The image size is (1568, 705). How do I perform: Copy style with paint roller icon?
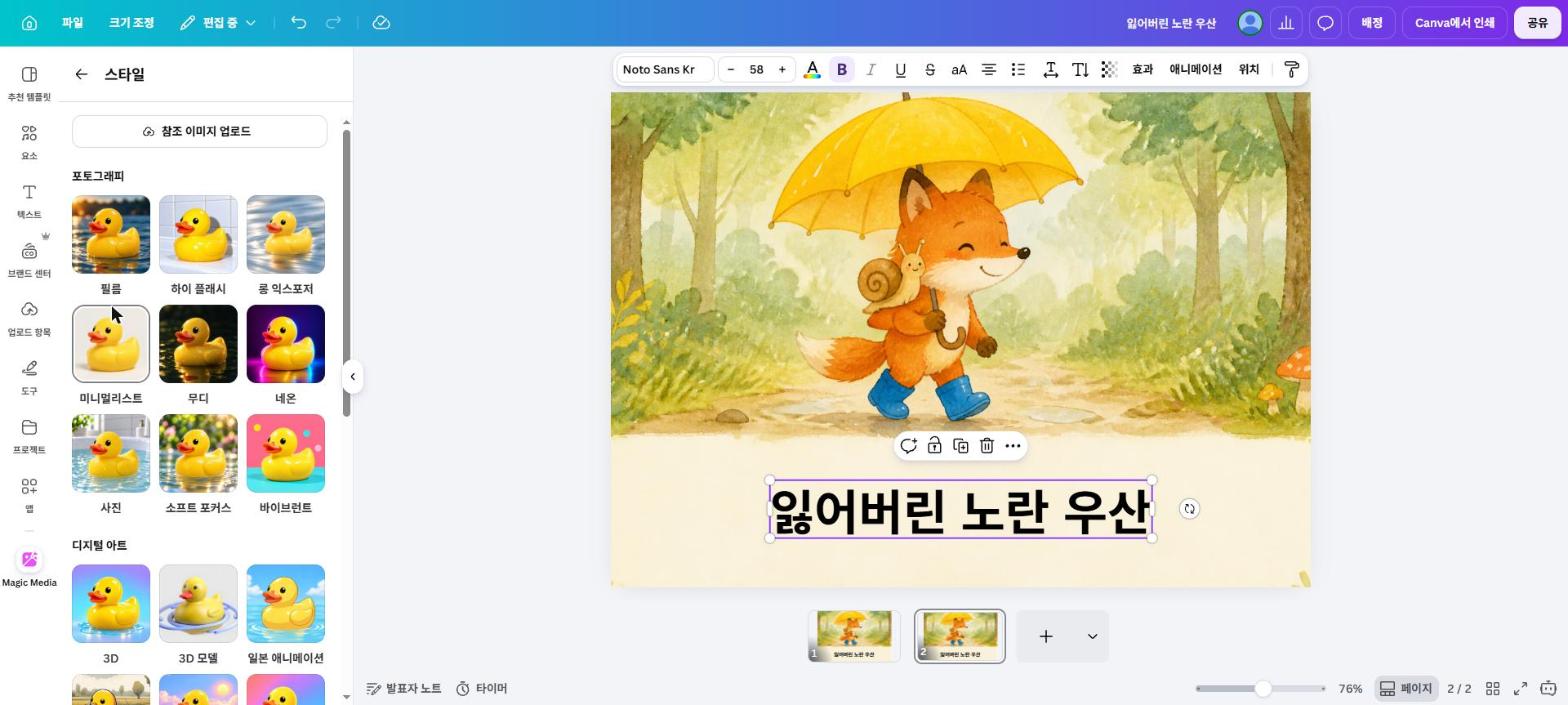pos(1291,69)
